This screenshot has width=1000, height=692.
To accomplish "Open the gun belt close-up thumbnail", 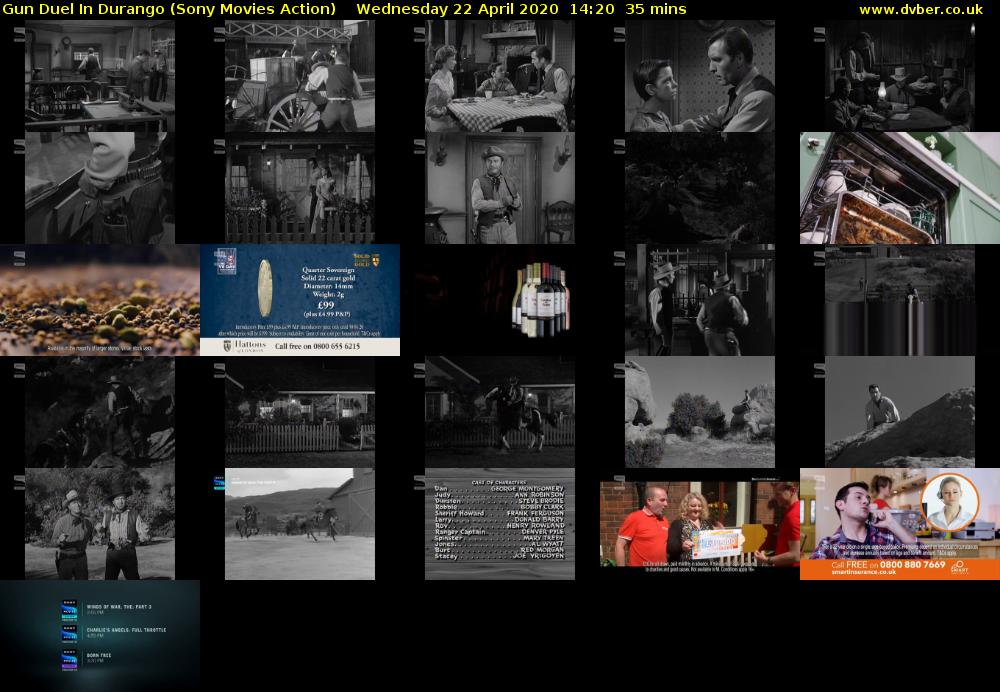I will pyautogui.click(x=99, y=188).
